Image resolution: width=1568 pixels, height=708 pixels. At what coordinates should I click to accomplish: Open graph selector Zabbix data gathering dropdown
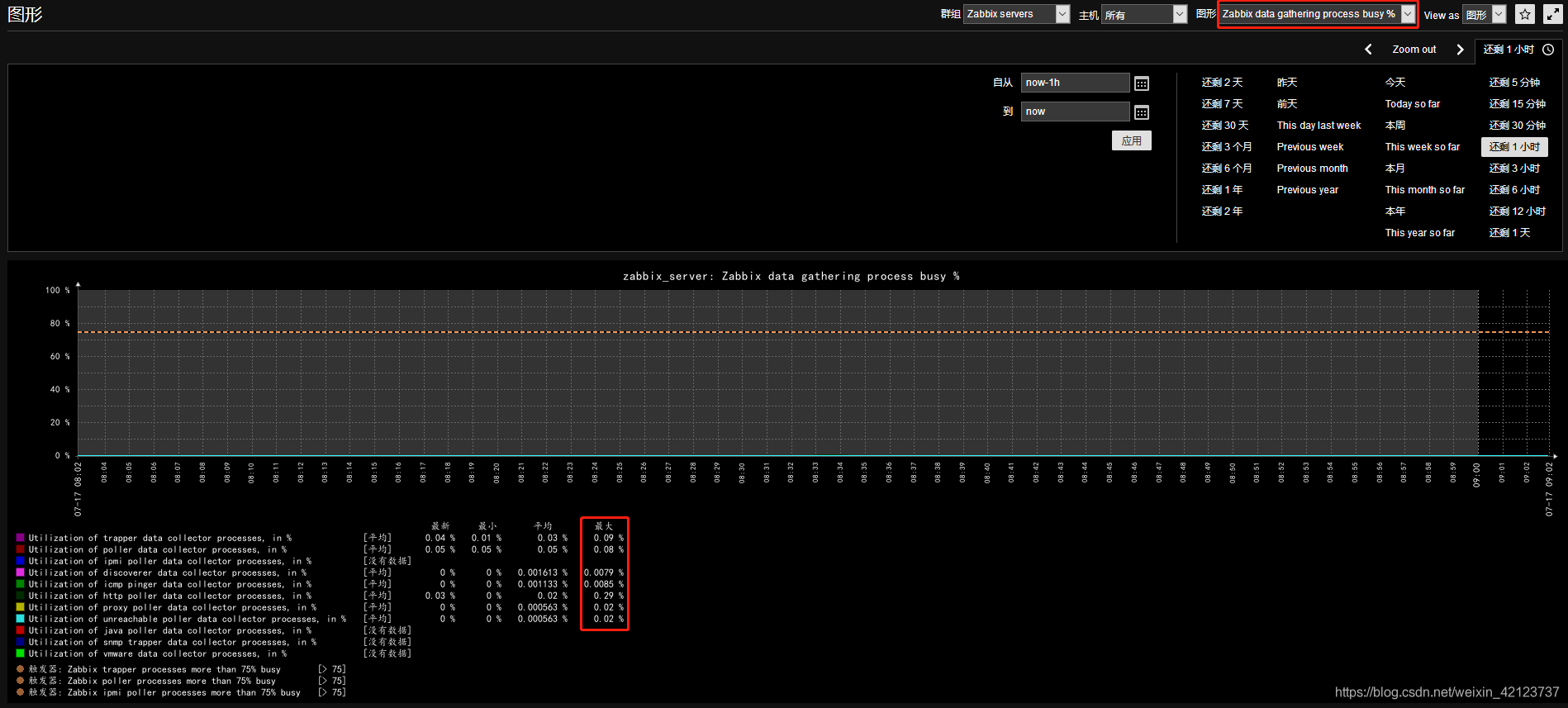click(1317, 14)
